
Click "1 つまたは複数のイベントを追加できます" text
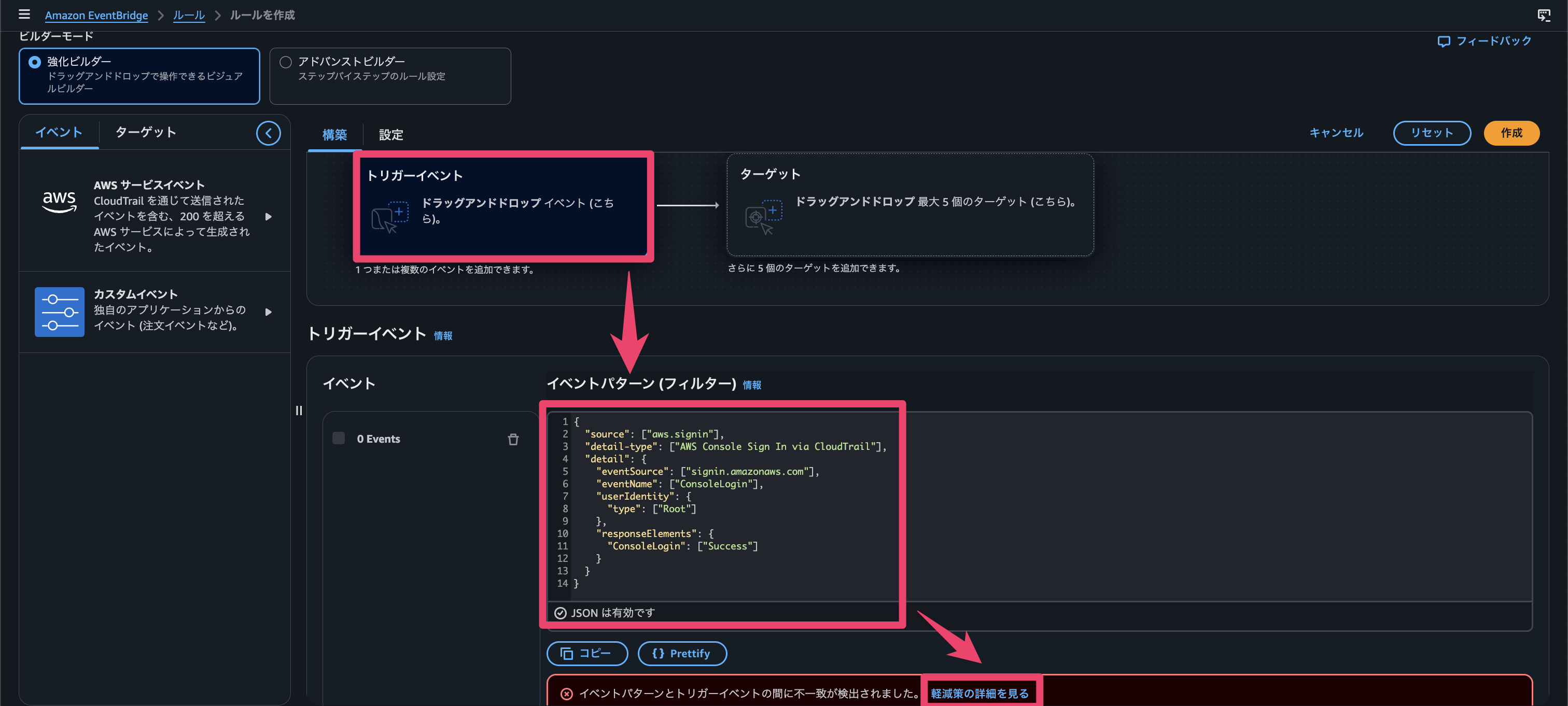tap(445, 270)
